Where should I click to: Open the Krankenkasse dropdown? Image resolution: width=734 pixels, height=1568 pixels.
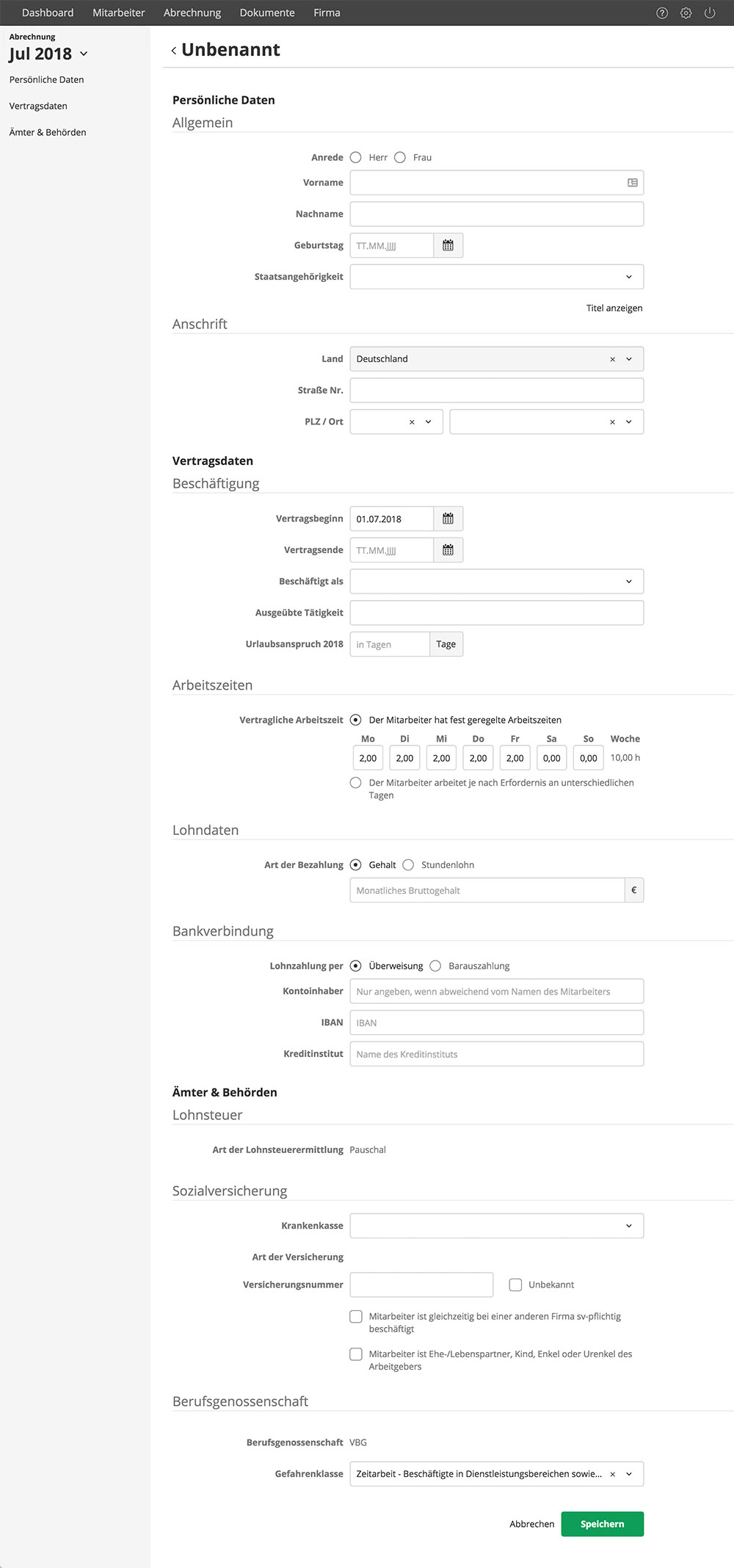pyautogui.click(x=628, y=1226)
